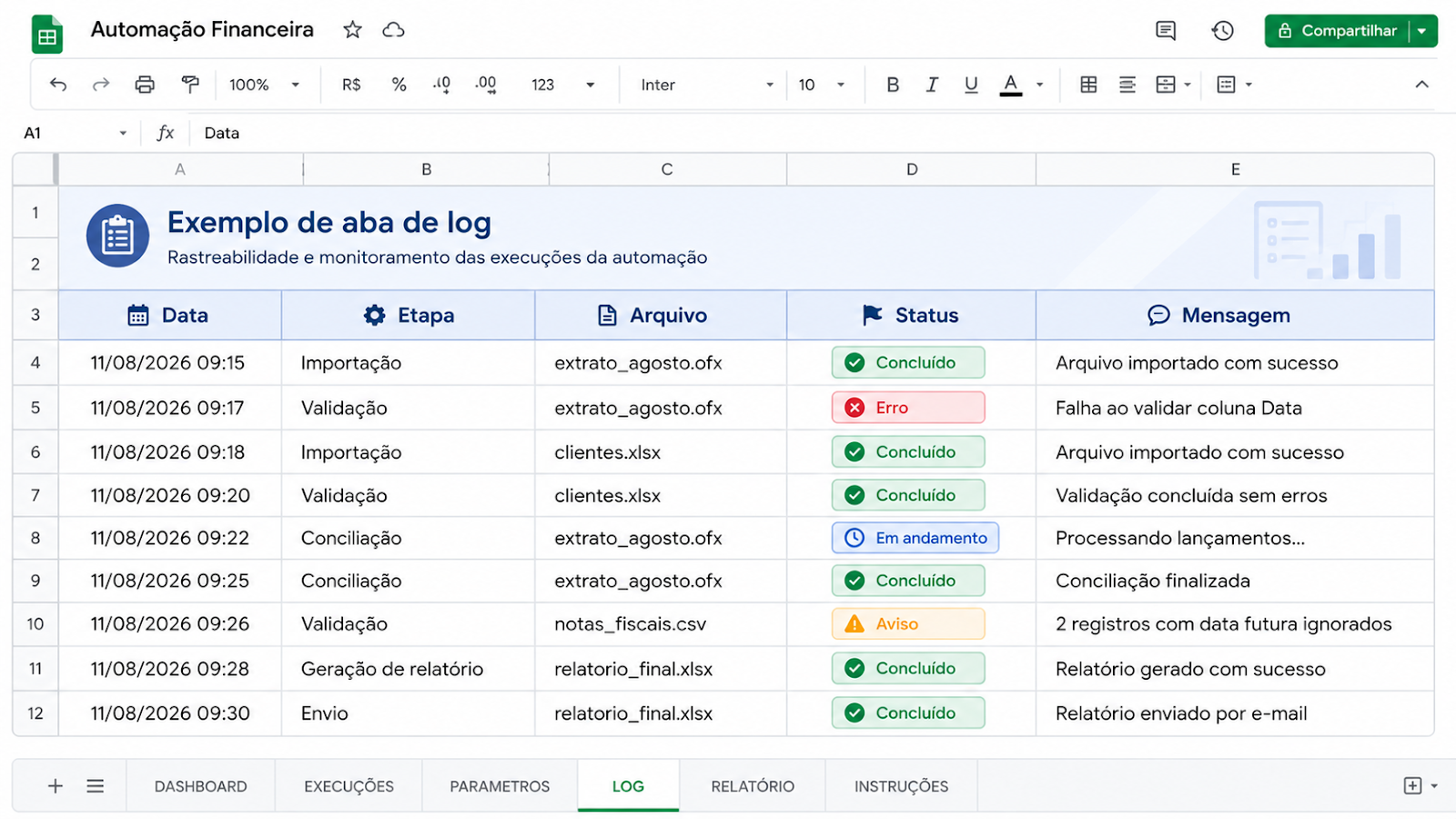
Task: Toggle italic formatting
Action: [932, 85]
